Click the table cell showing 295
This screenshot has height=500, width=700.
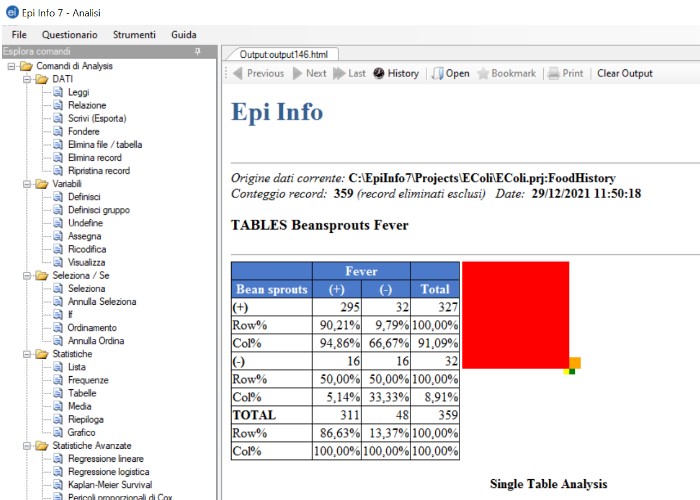(337, 307)
